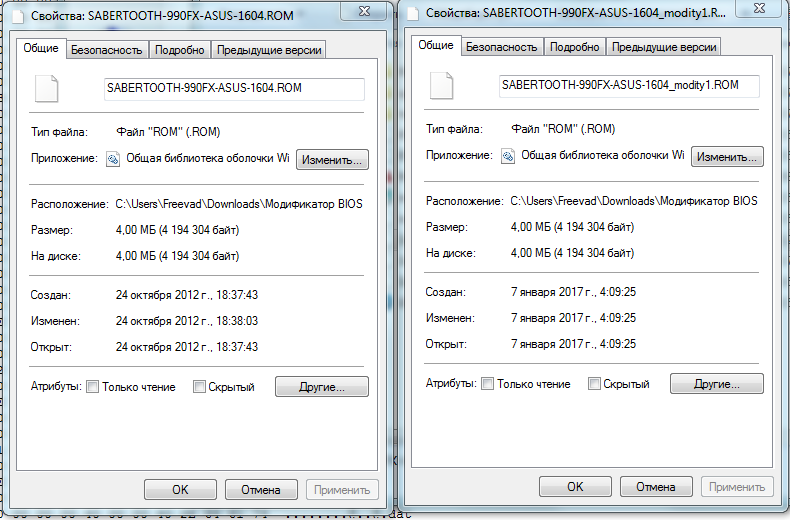
Task: Close the modity1.ROM properties window
Action: tap(760, 8)
